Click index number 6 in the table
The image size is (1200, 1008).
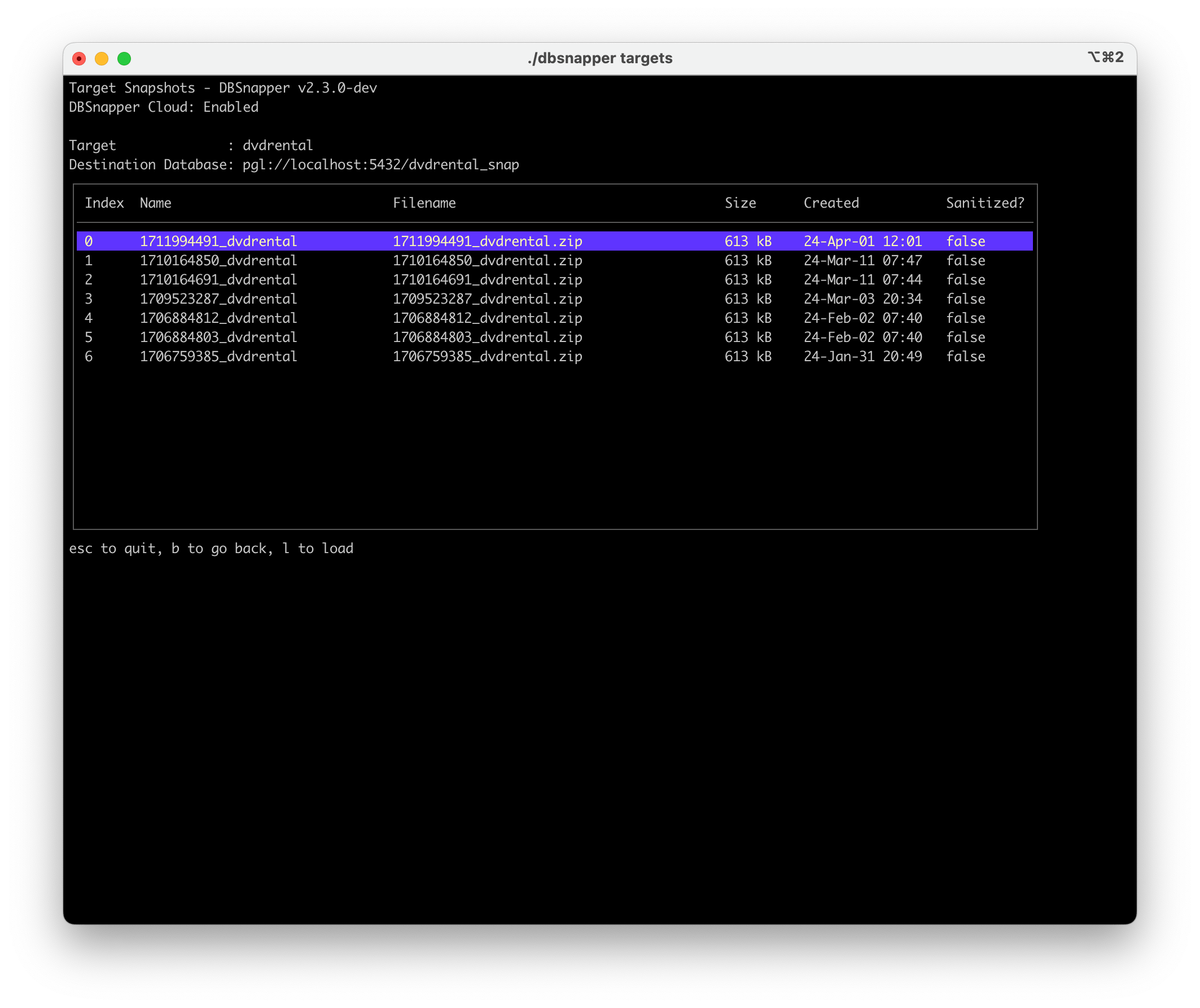click(x=89, y=357)
